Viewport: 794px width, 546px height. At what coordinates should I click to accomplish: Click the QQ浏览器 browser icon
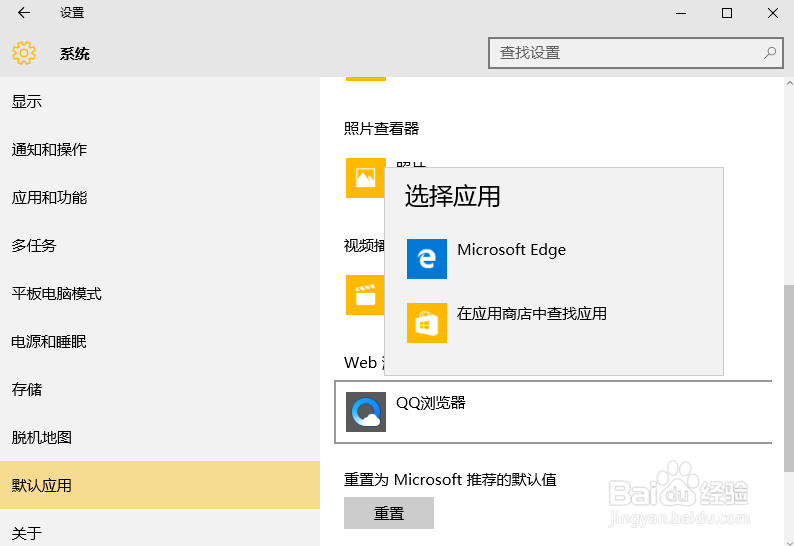(x=366, y=412)
